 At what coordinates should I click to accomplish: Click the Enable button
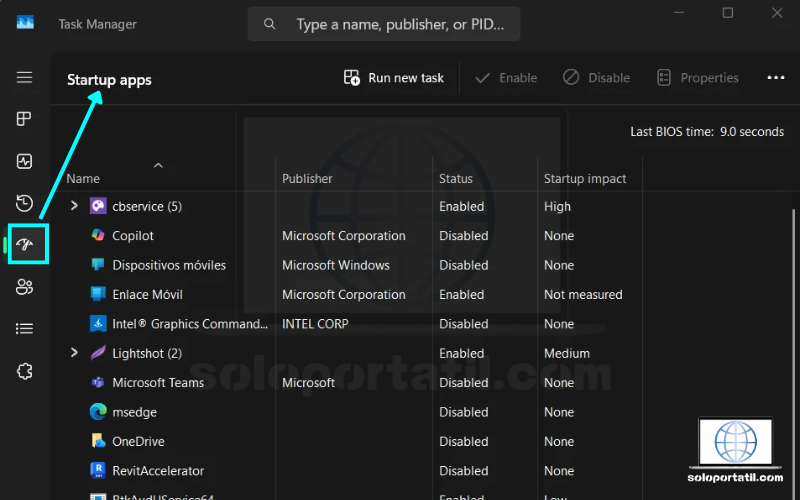click(506, 78)
